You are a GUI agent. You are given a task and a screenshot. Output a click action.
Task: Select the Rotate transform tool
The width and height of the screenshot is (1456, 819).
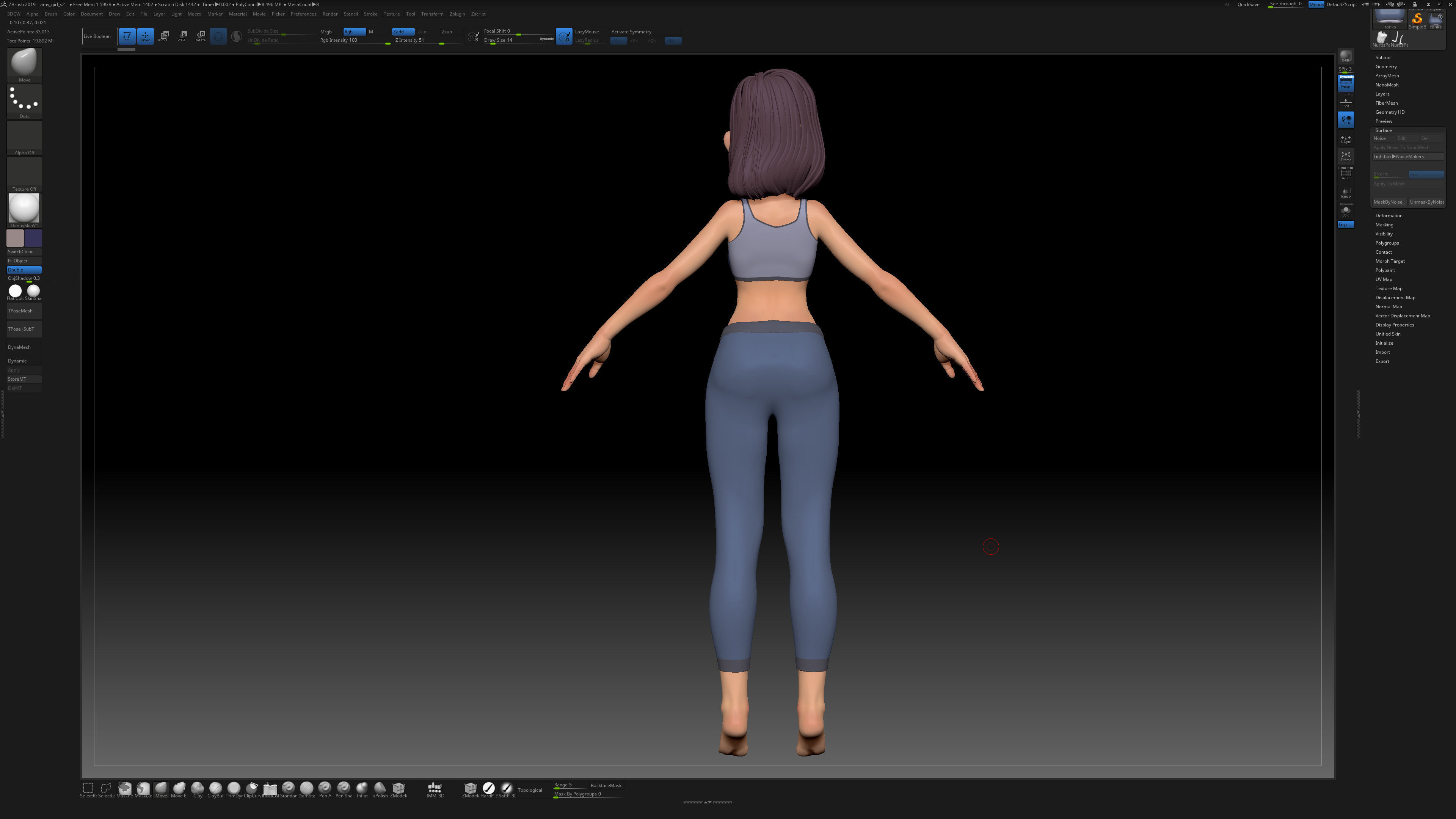coord(200,36)
